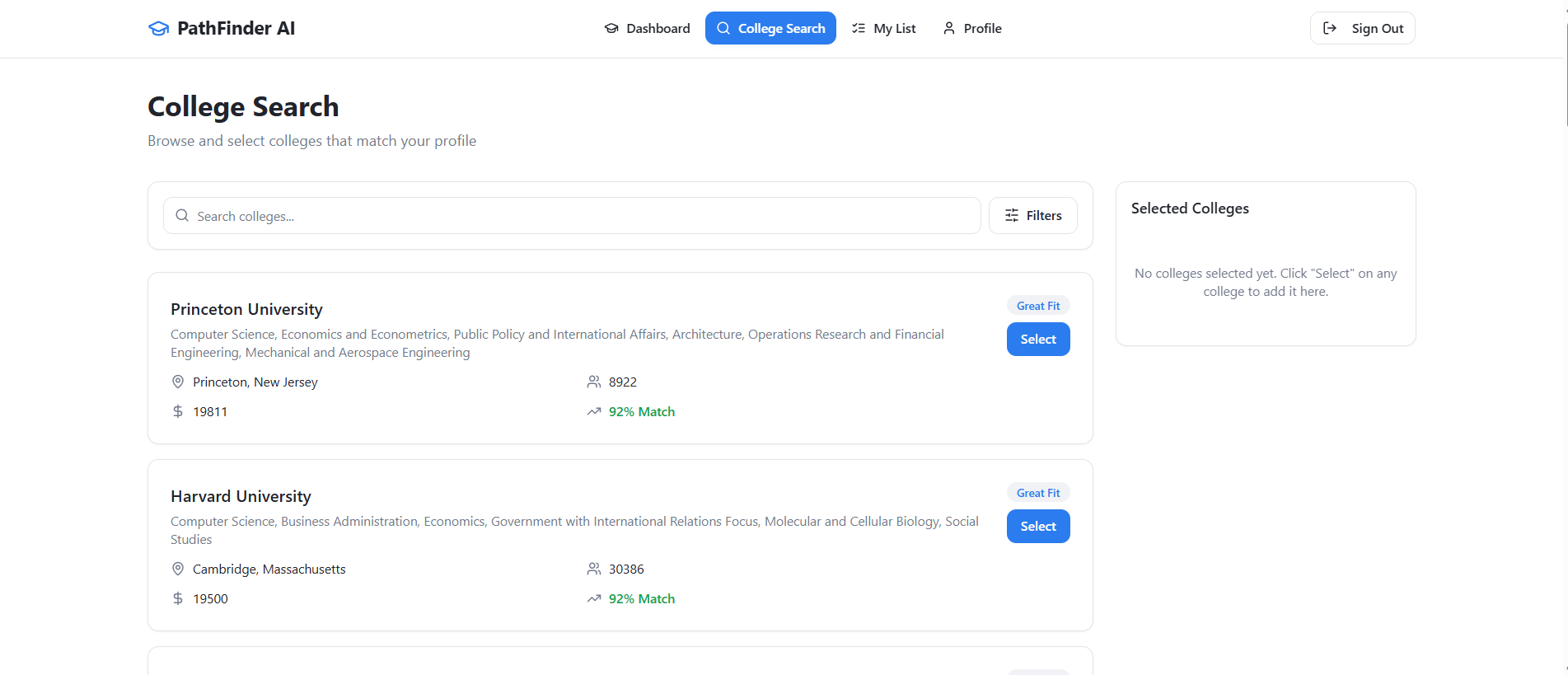Click Harvard's list of majors
The image size is (1568, 675).
[x=574, y=530]
